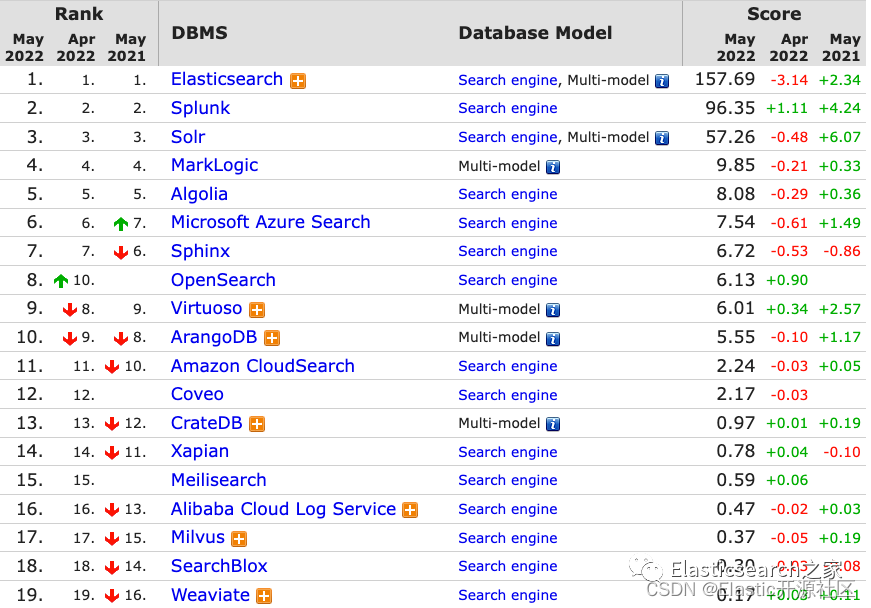Click the orange plus icon next to ArangoDB
This screenshot has width=871, height=608.
coord(271,339)
